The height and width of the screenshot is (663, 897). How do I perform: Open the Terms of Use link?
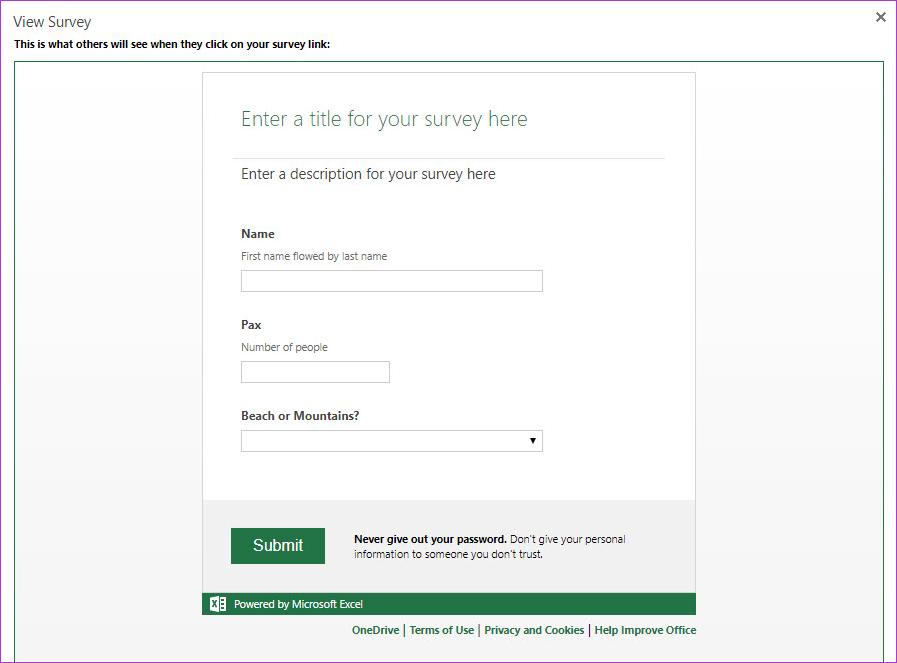click(x=441, y=630)
